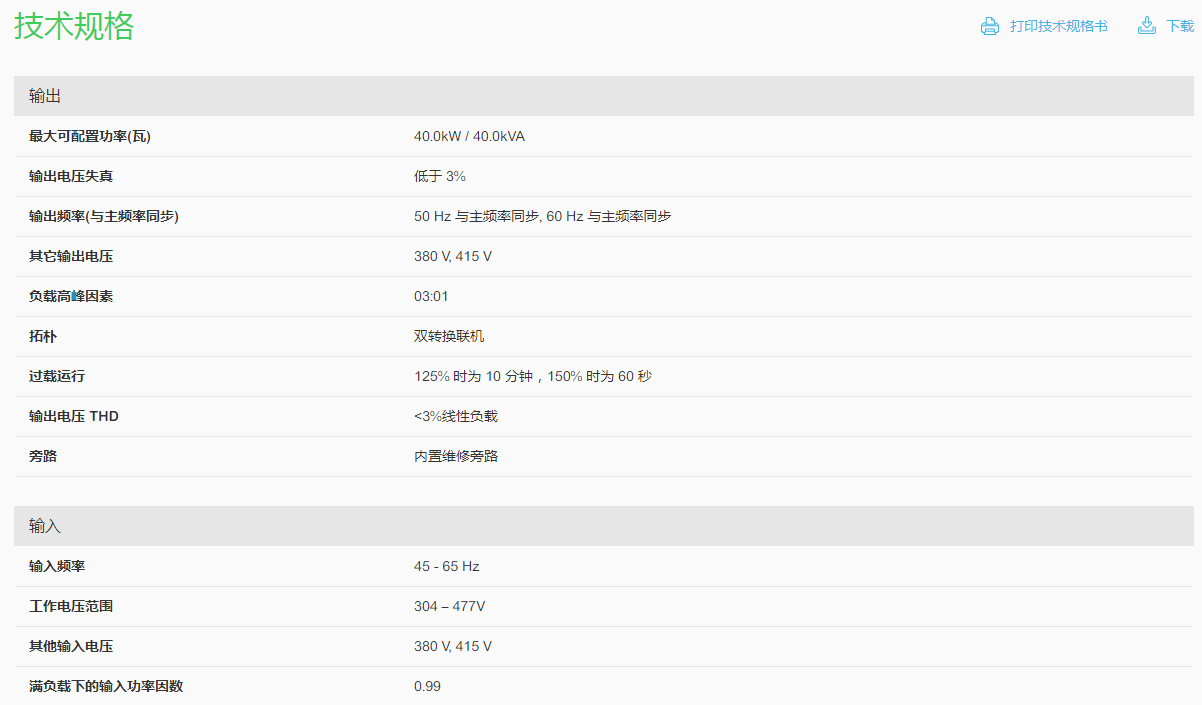Image resolution: width=1202 pixels, height=705 pixels.
Task: Click the 下载 text link
Action: pos(1180,26)
